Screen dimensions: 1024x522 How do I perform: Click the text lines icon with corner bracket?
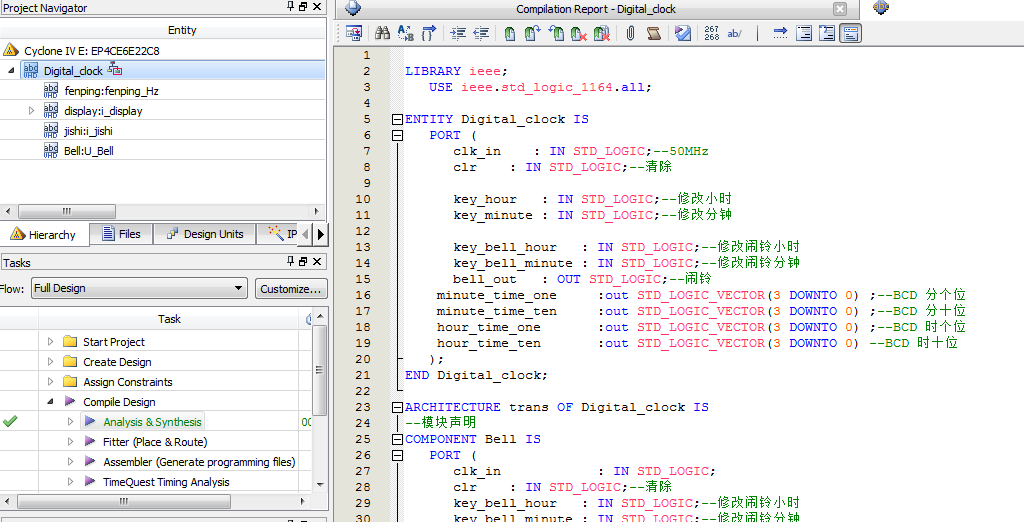coord(827,33)
